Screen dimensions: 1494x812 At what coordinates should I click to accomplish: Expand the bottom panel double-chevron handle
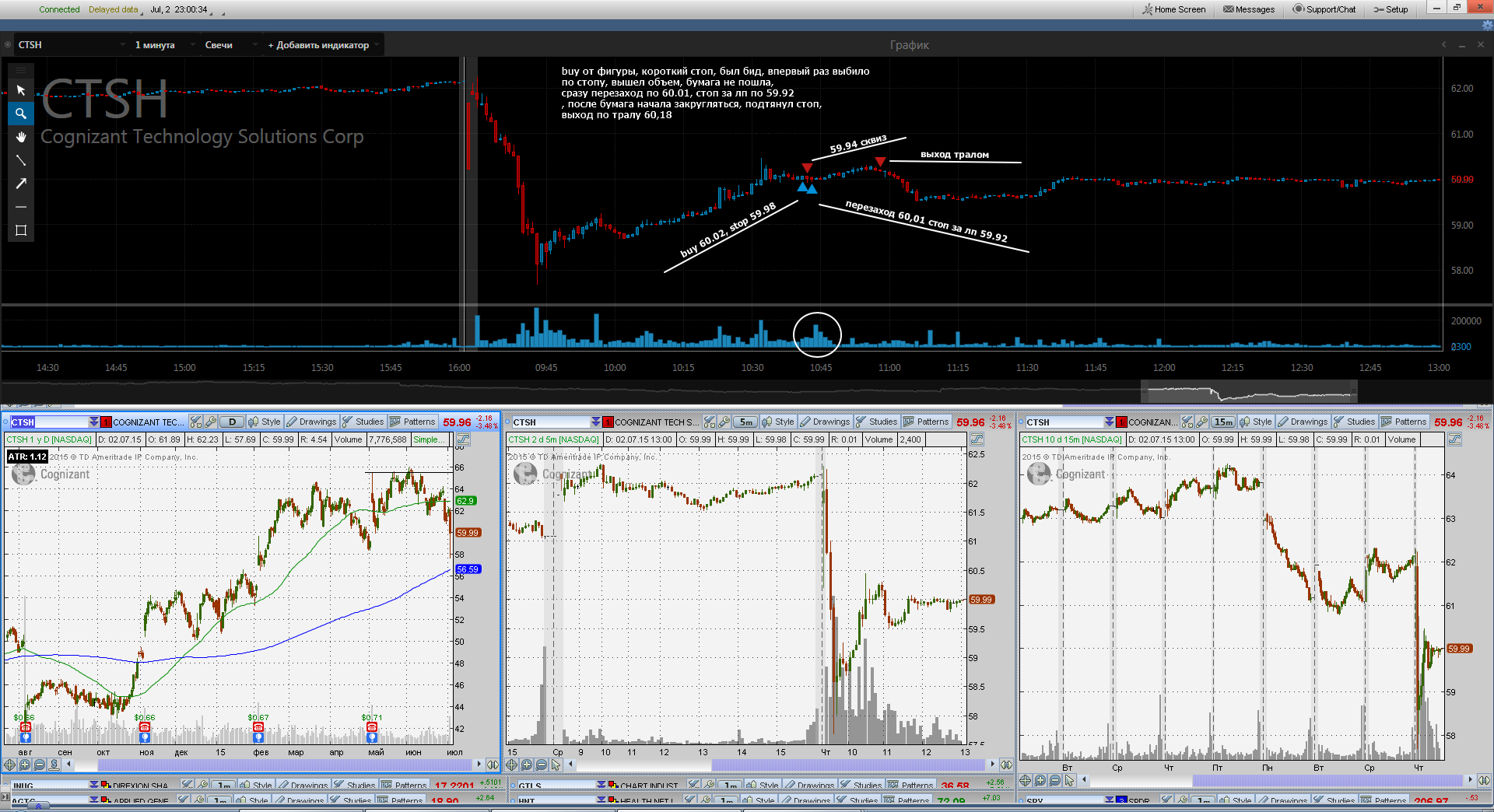37,806
